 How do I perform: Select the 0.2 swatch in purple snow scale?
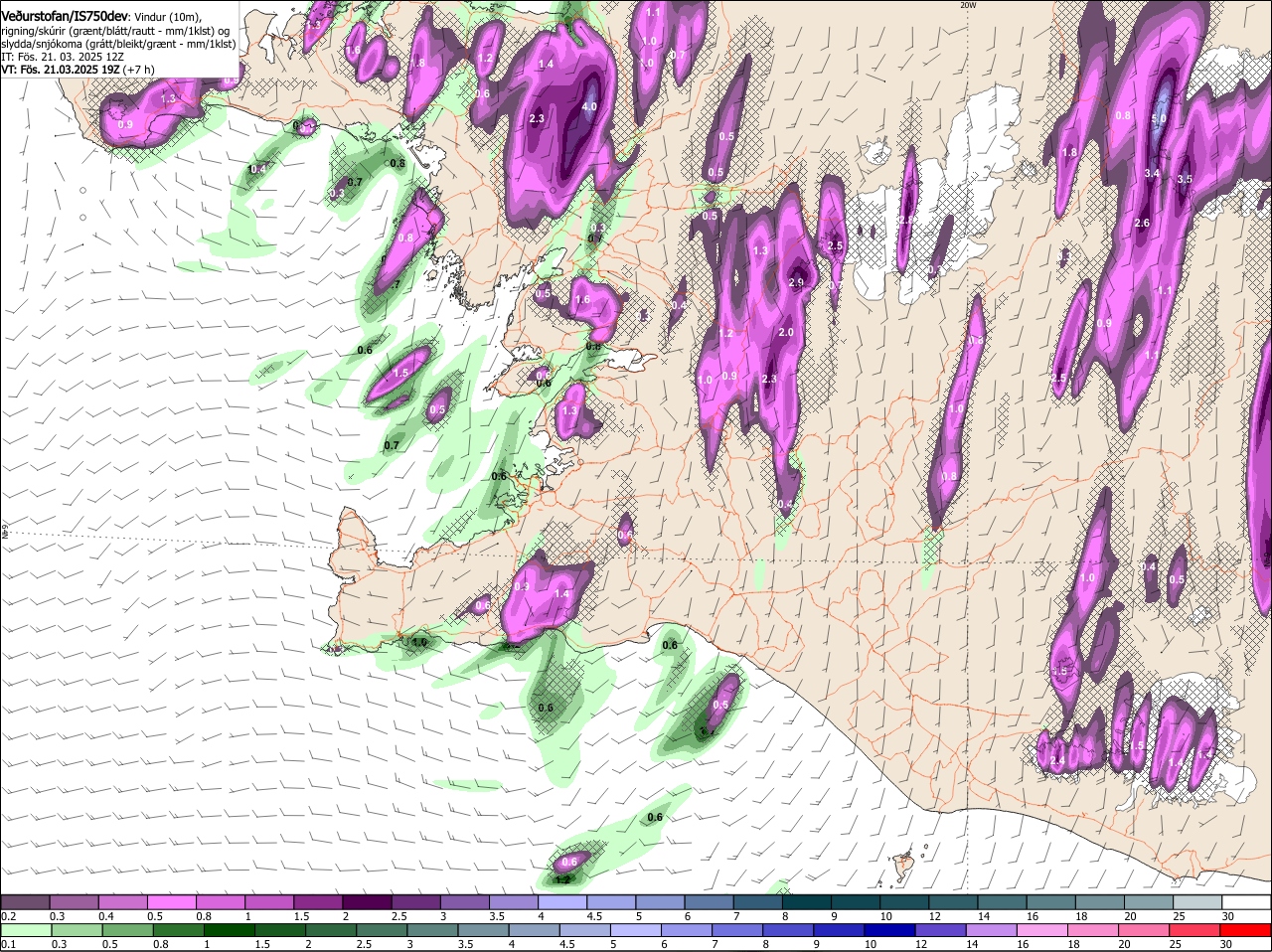tap(26, 902)
